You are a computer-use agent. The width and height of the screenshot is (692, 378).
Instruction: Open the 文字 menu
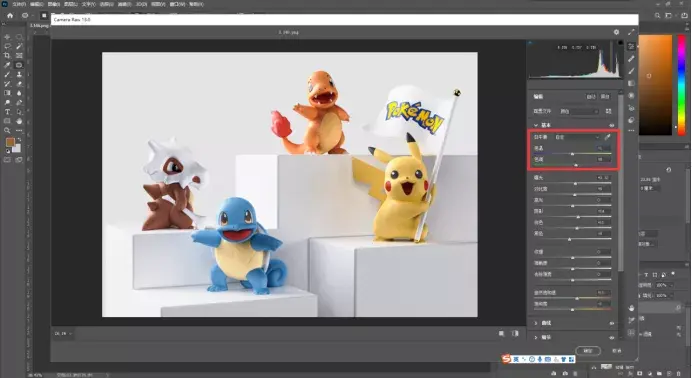[x=89, y=4]
